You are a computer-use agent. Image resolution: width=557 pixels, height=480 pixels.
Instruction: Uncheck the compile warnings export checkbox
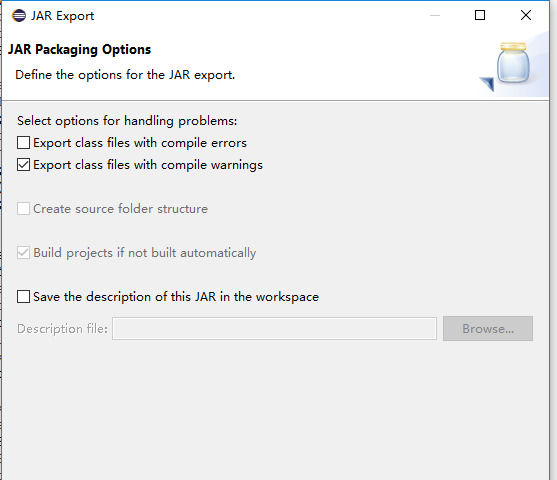pyautogui.click(x=23, y=165)
